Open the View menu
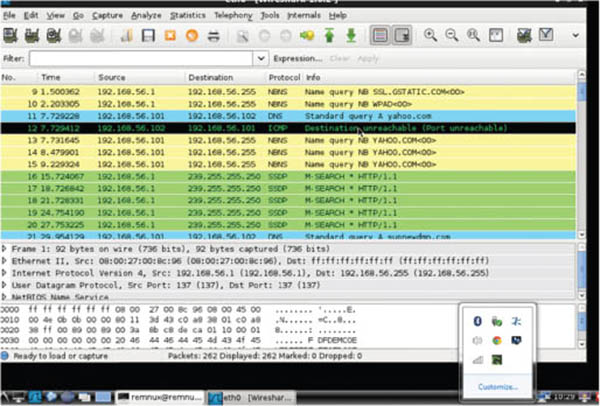This screenshot has height=406, width=600. pyautogui.click(x=55, y=16)
